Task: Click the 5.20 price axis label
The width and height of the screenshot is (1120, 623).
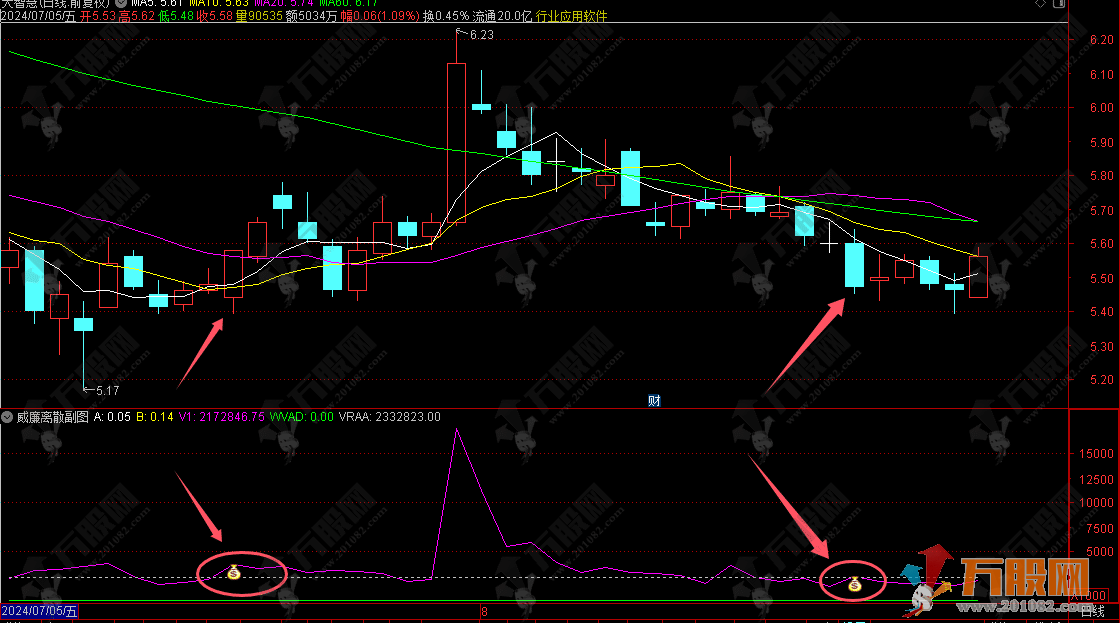Action: (1101, 380)
